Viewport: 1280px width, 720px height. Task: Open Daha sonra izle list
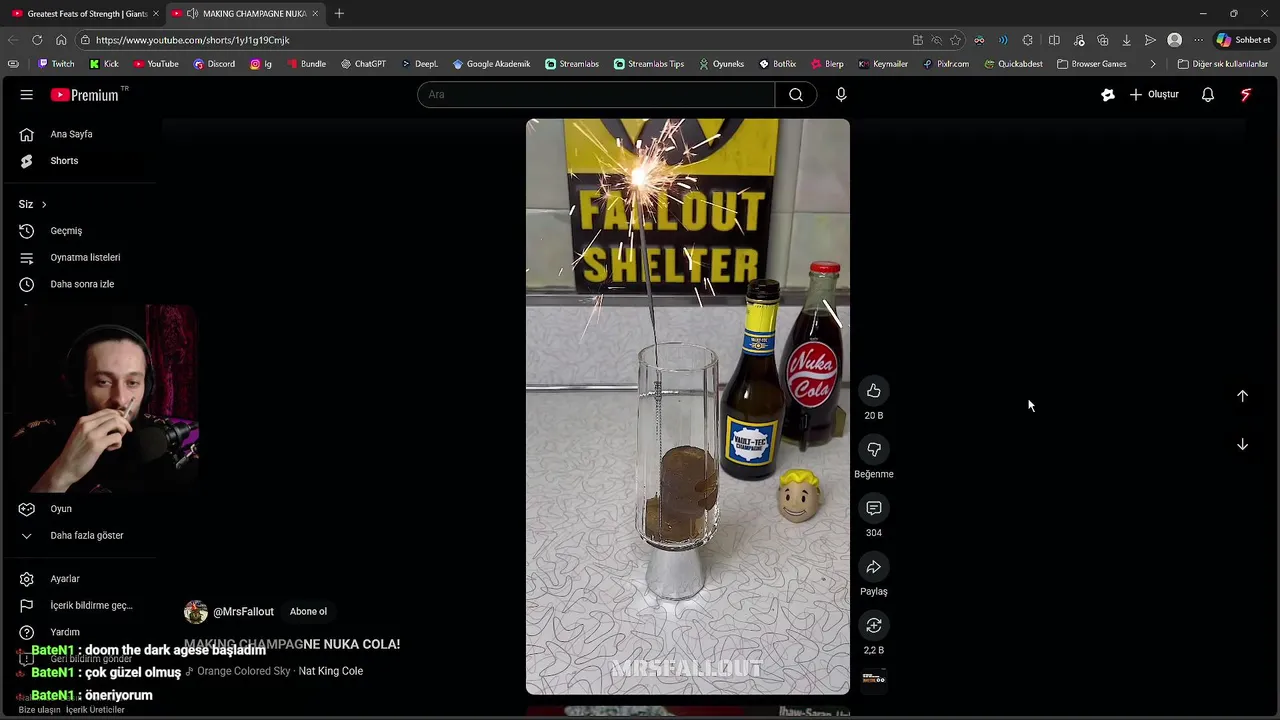80,285
